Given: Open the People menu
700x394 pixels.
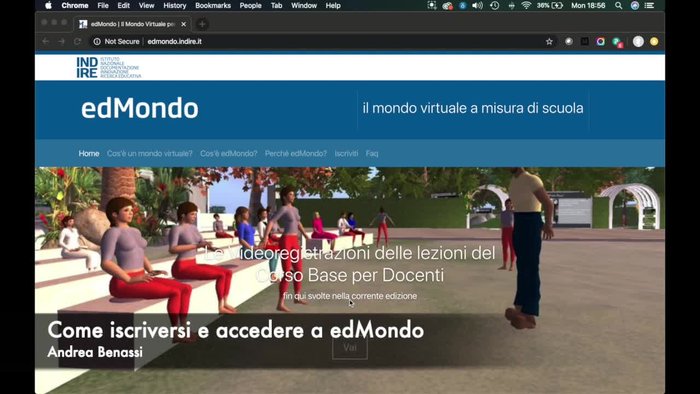Looking at the screenshot, I should click(250, 5).
